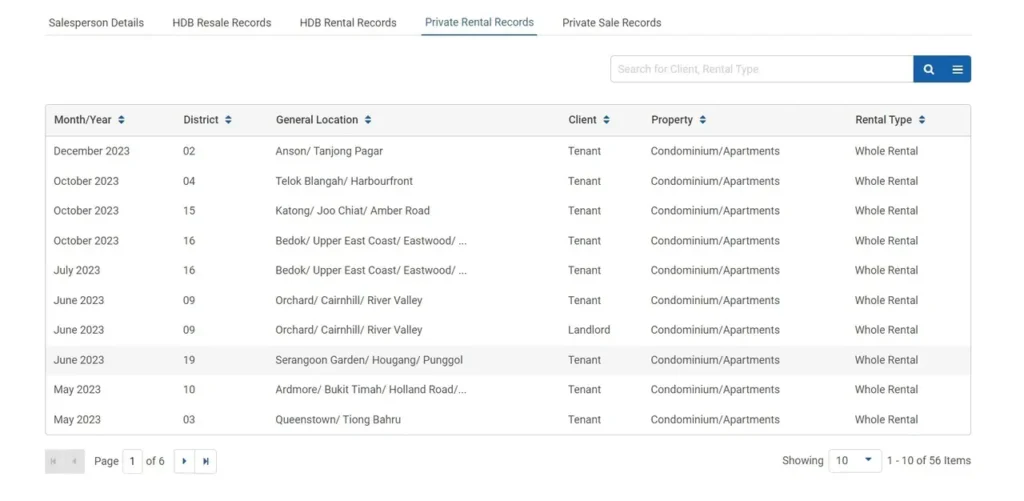Jump to last page arrow
This screenshot has height=501, width=1024.
[206, 461]
